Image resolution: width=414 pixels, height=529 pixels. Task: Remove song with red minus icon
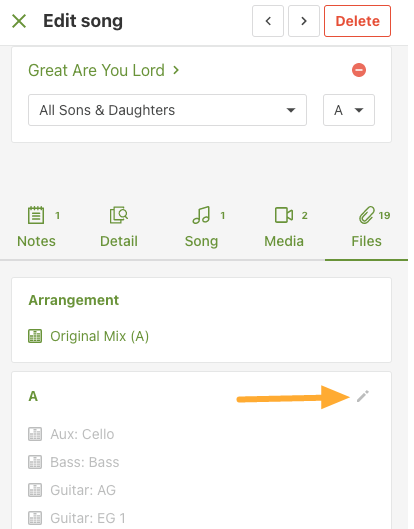pos(359,70)
